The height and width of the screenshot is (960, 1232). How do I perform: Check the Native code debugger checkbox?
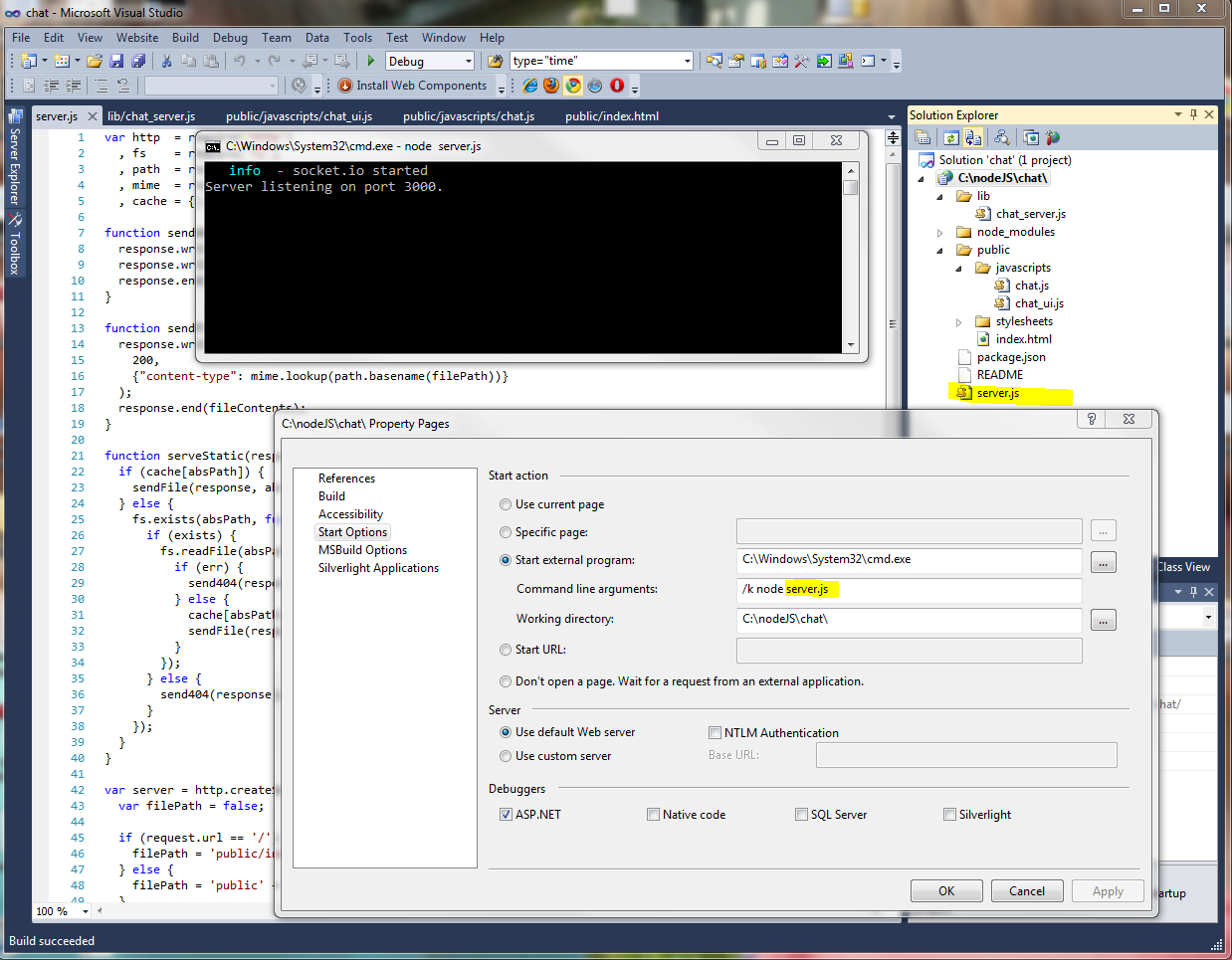[x=653, y=815]
